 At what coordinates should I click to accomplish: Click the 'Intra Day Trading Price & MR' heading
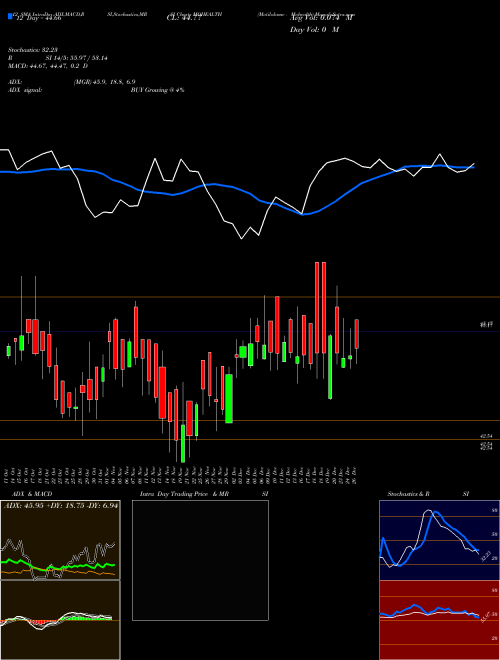pos(184,494)
